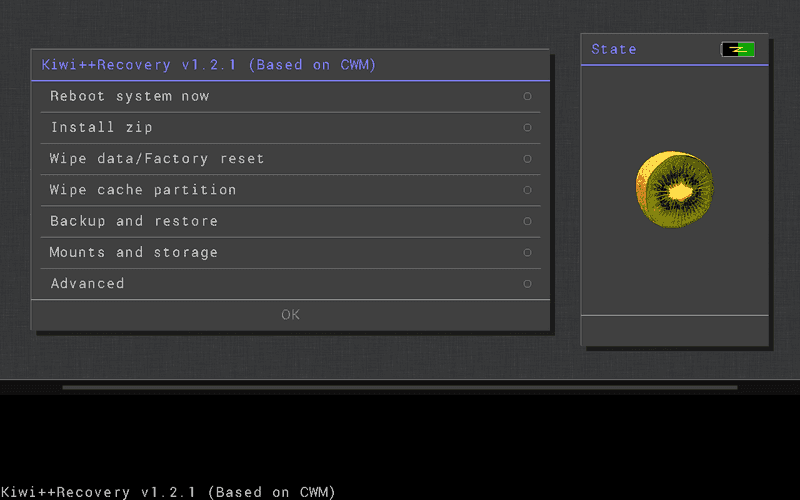Click the Kiwi++Recovery console log line at bottom
Viewport: 800px width, 500px height.
point(168,492)
